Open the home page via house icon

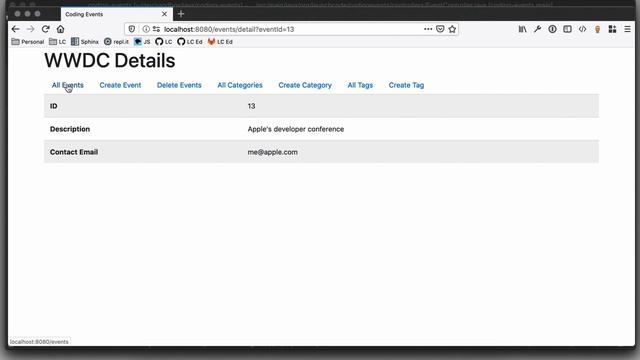tap(60, 29)
